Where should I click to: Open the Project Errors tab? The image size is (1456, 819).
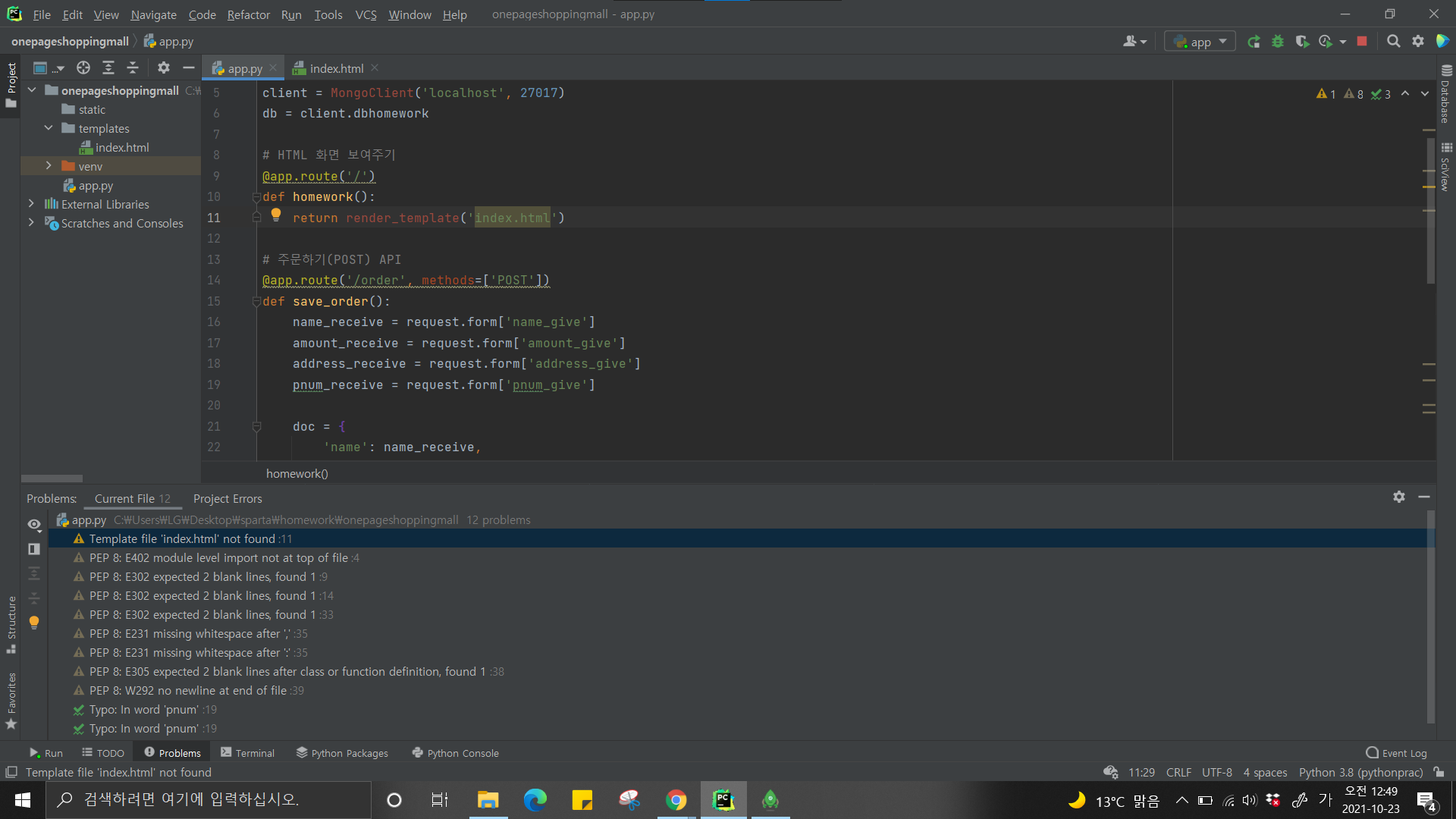(x=227, y=498)
